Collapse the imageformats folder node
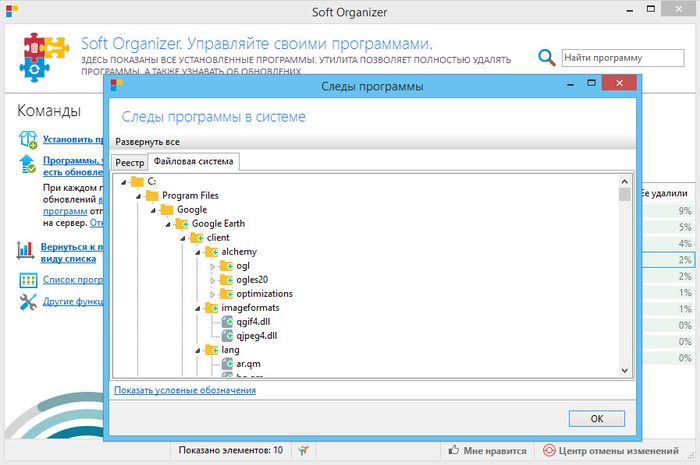 point(197,308)
